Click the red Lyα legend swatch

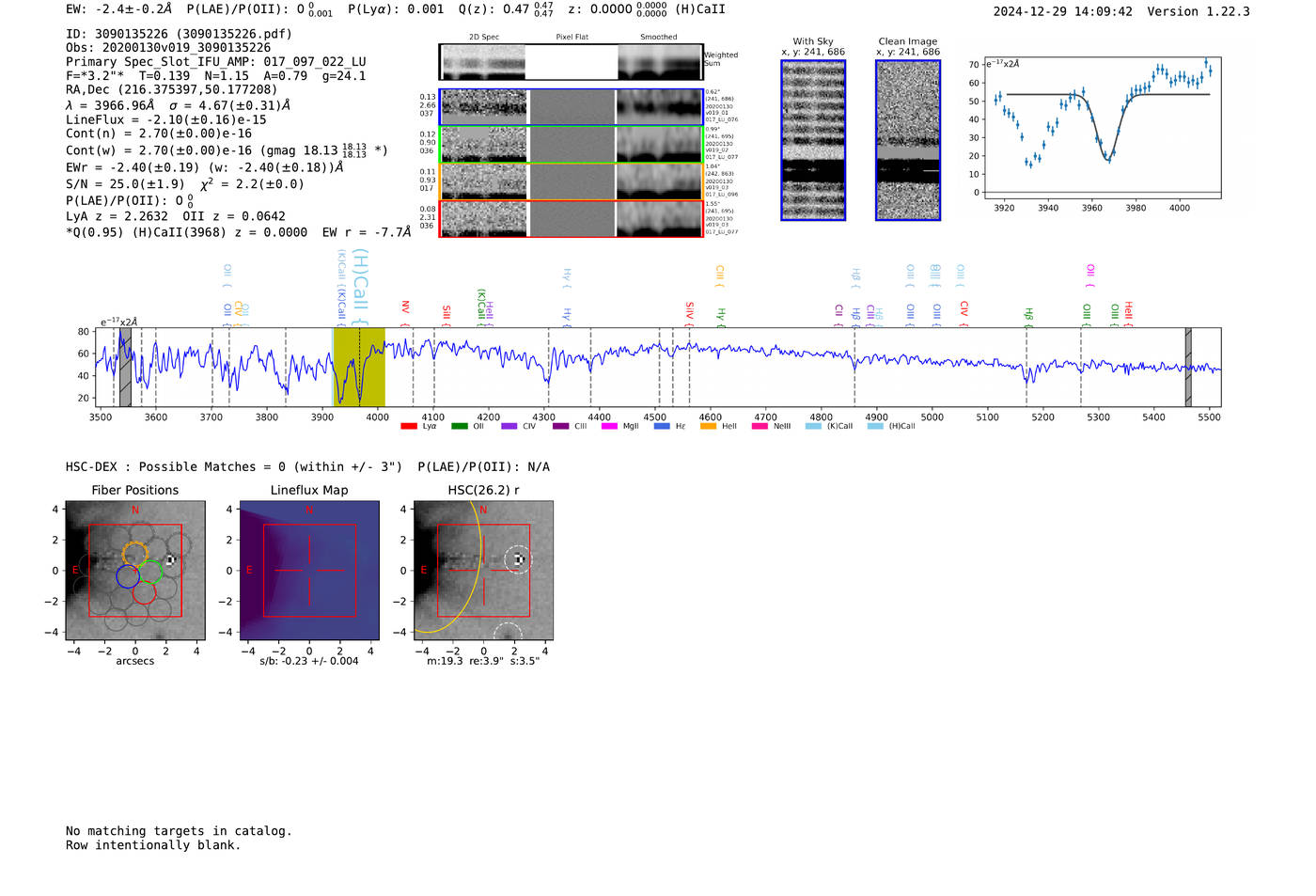pyautogui.click(x=408, y=426)
